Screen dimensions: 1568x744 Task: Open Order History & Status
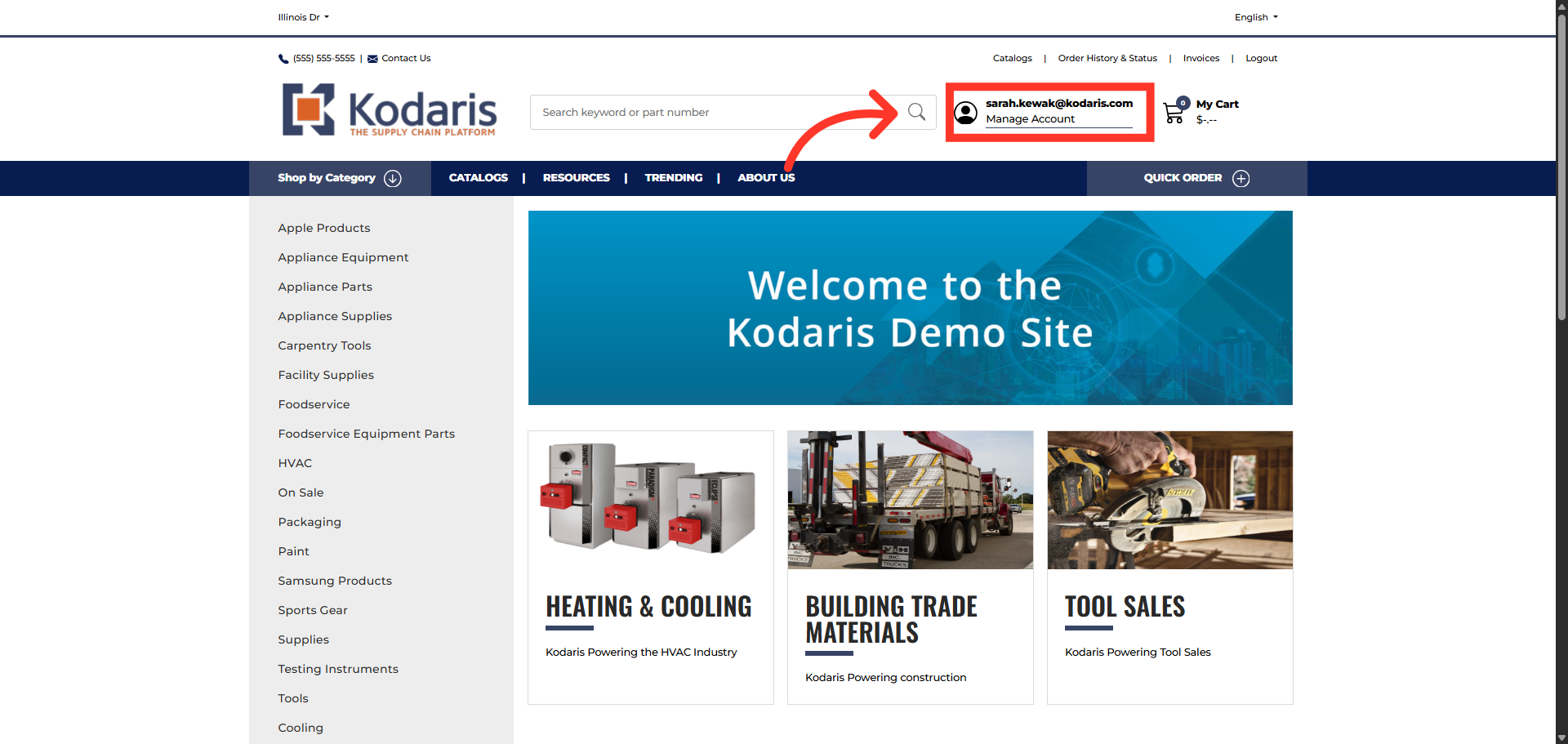tap(1107, 59)
